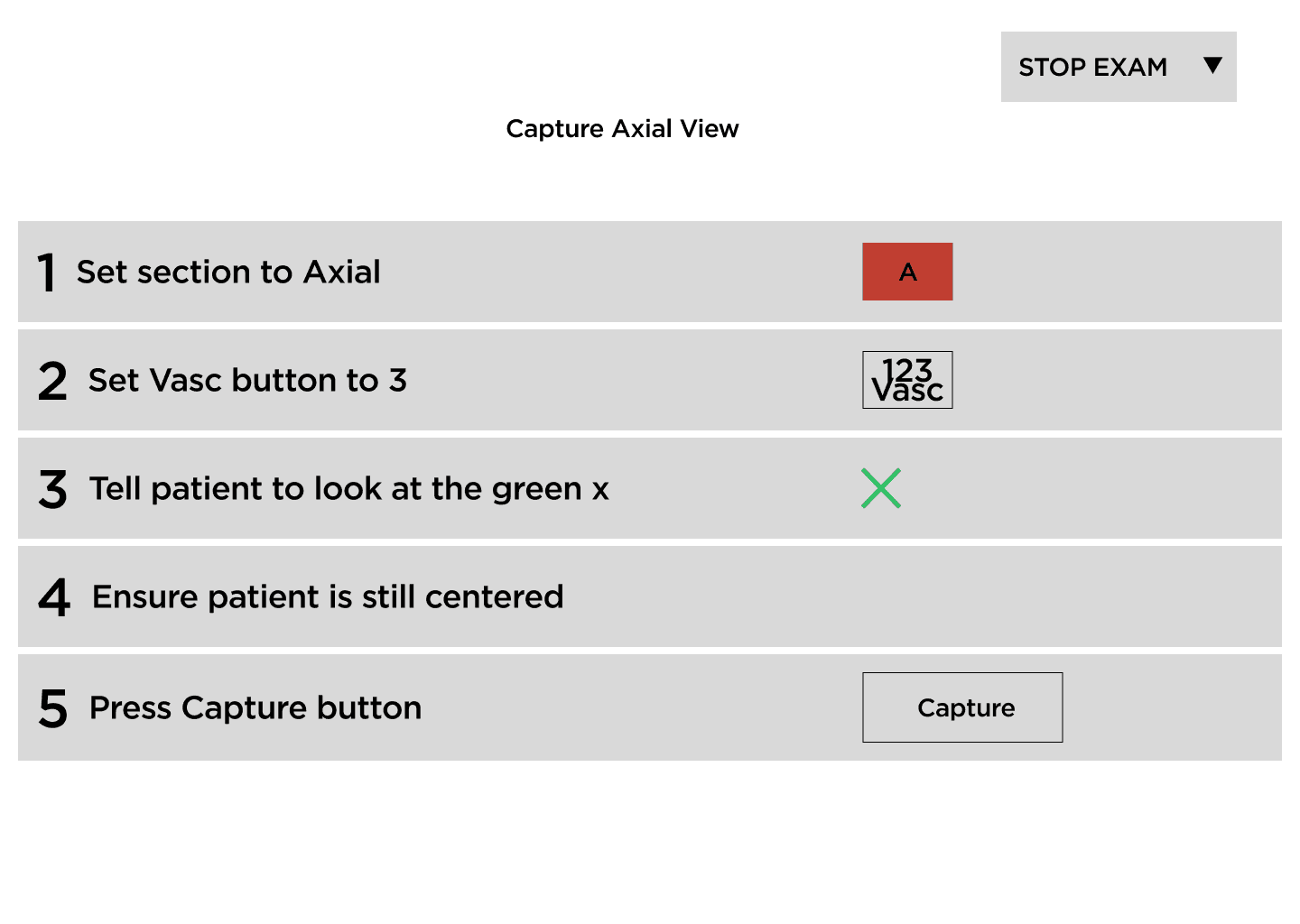1300x924 pixels.
Task: Select step 4 Ensure patient centered row
Action: coord(650,596)
